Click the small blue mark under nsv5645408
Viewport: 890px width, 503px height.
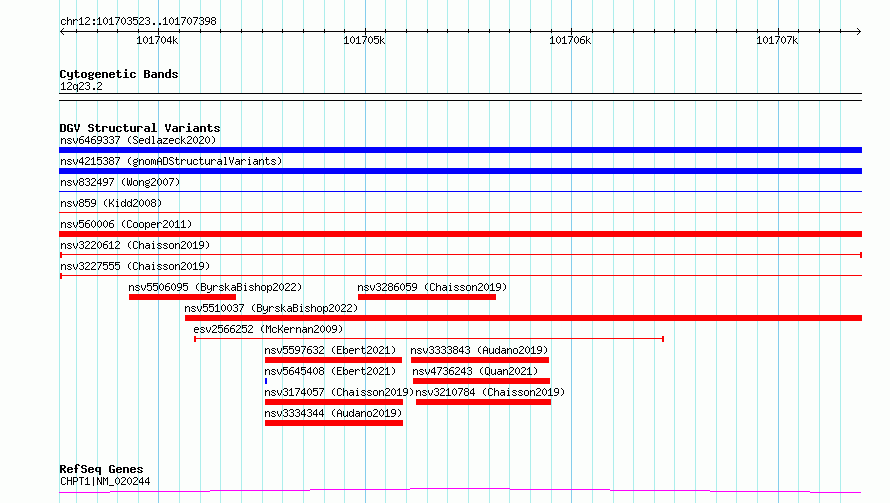coord(266,381)
